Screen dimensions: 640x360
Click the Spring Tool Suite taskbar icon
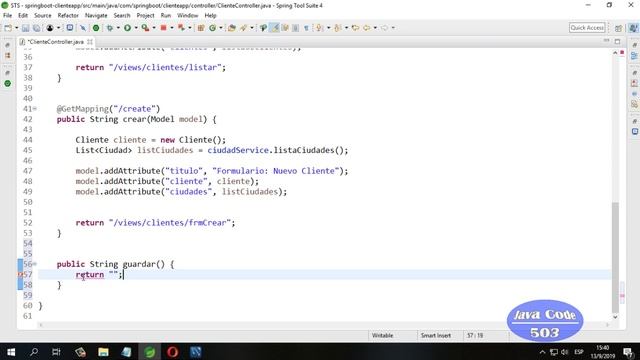click(x=149, y=352)
